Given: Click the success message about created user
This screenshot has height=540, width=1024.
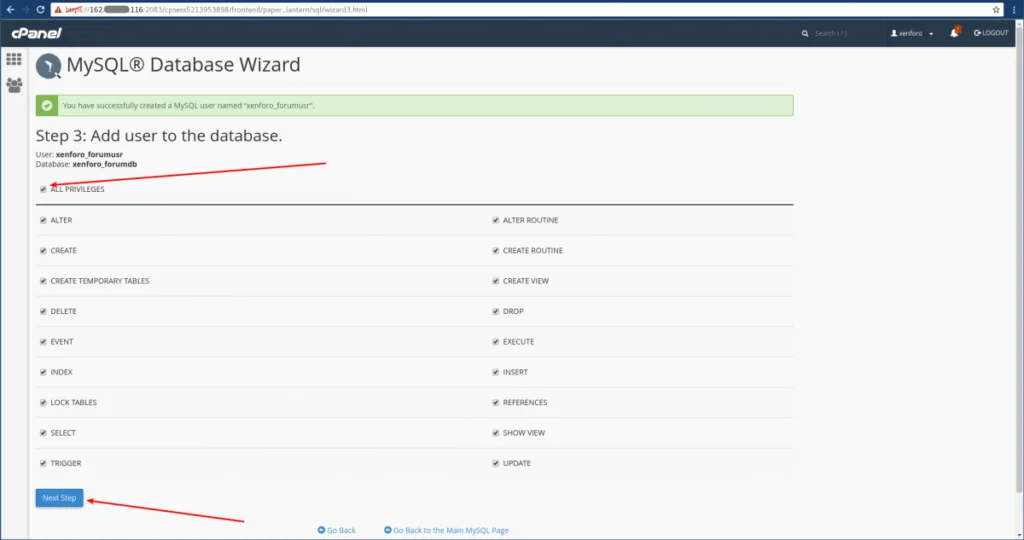Looking at the screenshot, I should [x=188, y=105].
